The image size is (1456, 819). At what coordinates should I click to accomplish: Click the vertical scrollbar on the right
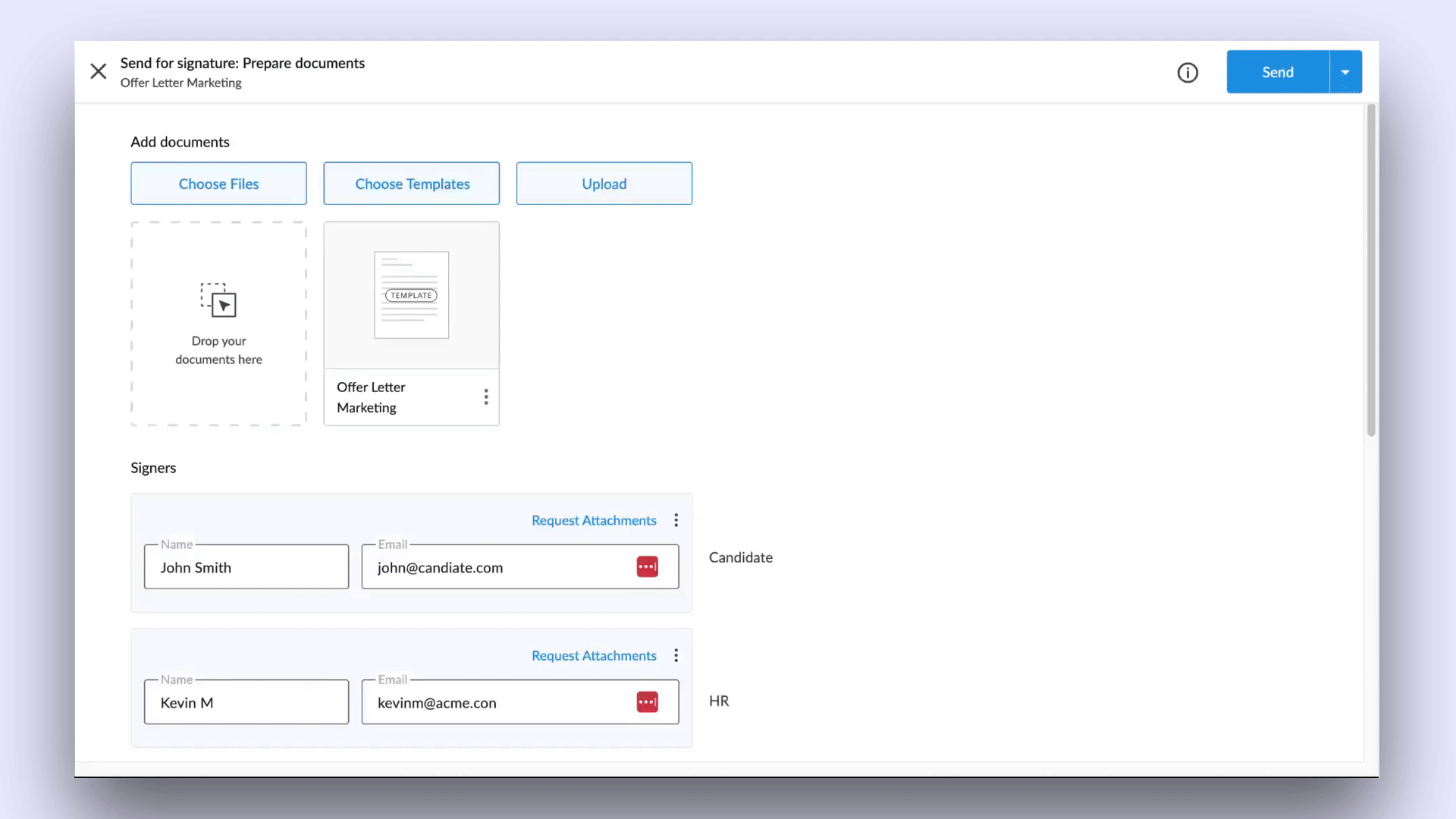point(1371,270)
